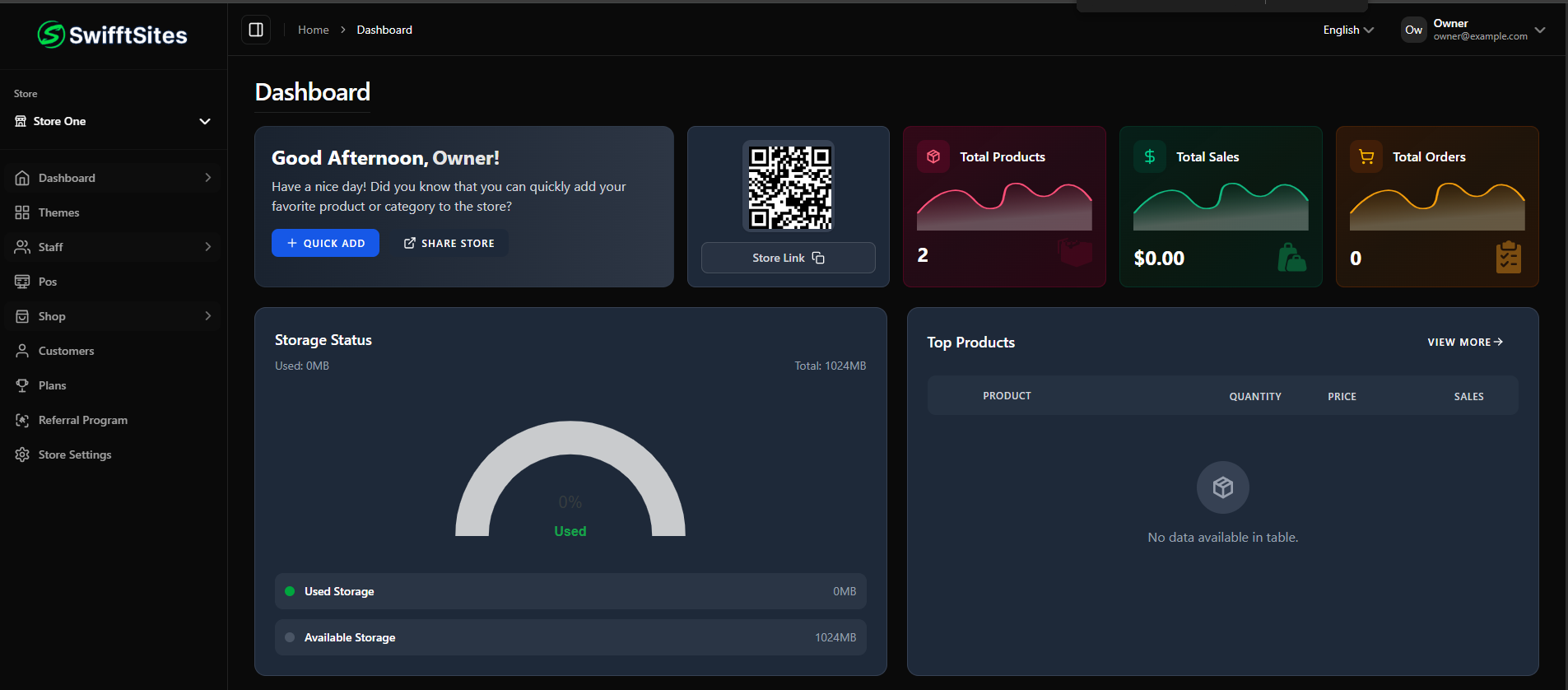
Task: Click the Total Sales dollar icon
Action: tap(1150, 156)
